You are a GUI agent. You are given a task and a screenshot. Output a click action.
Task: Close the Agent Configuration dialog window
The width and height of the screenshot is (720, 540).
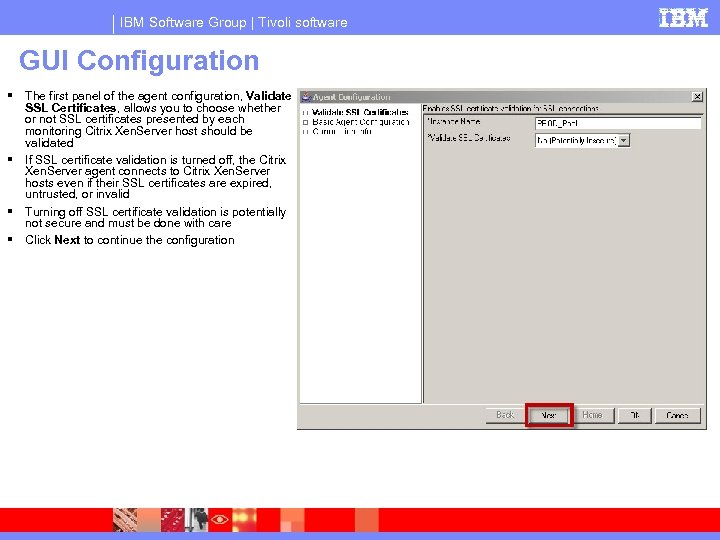tap(697, 96)
